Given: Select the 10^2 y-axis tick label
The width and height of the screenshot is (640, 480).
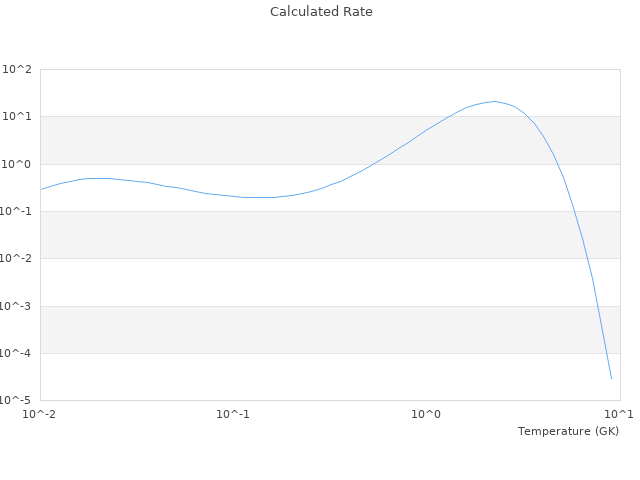Looking at the screenshot, I should [x=18, y=70].
